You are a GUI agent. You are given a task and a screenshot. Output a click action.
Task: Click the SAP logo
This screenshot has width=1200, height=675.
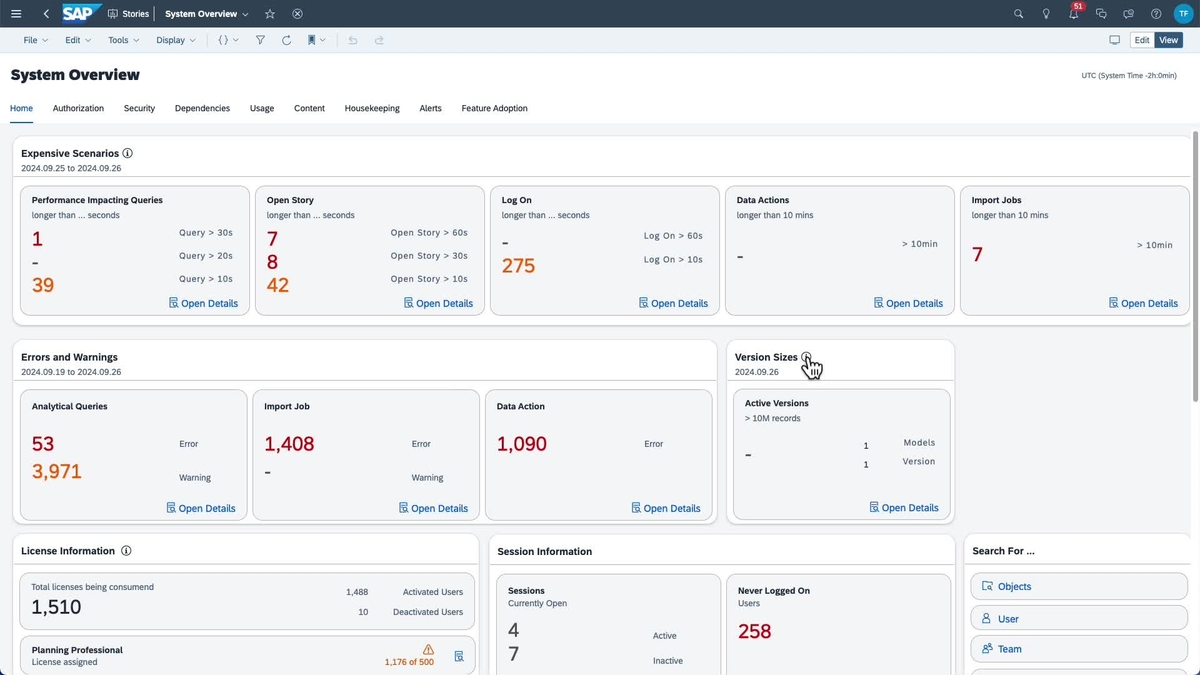[79, 14]
